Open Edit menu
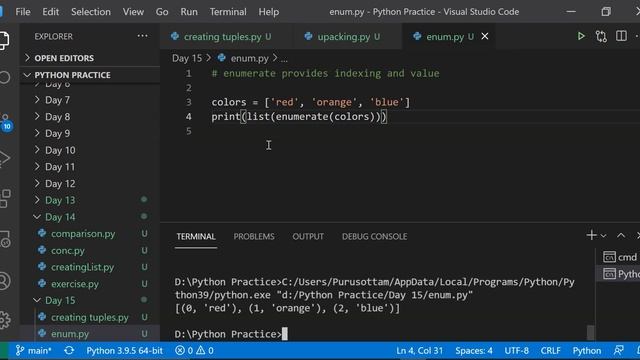Viewport: 640px width, 360px height. (51, 12)
